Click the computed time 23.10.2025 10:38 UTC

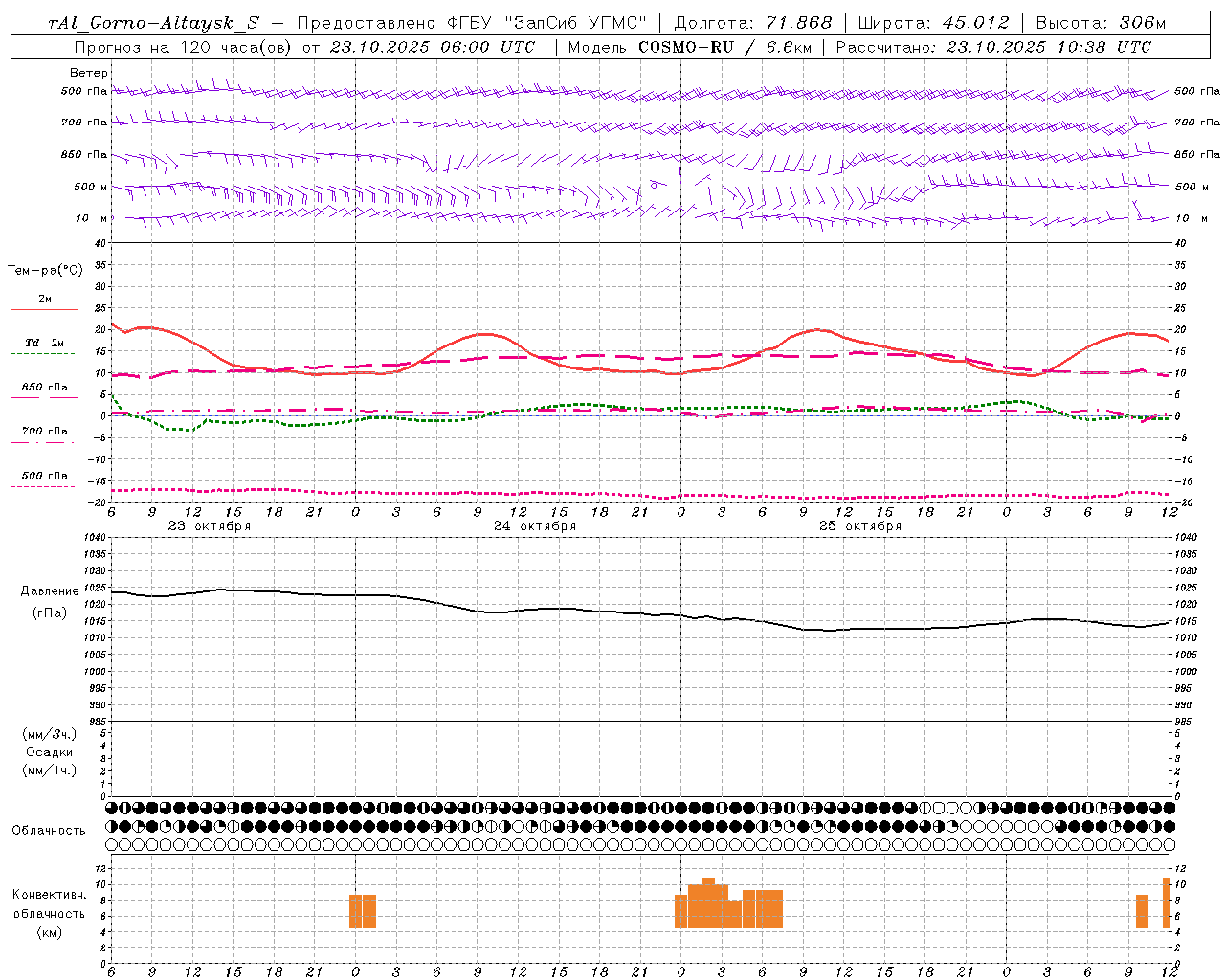point(1048,47)
